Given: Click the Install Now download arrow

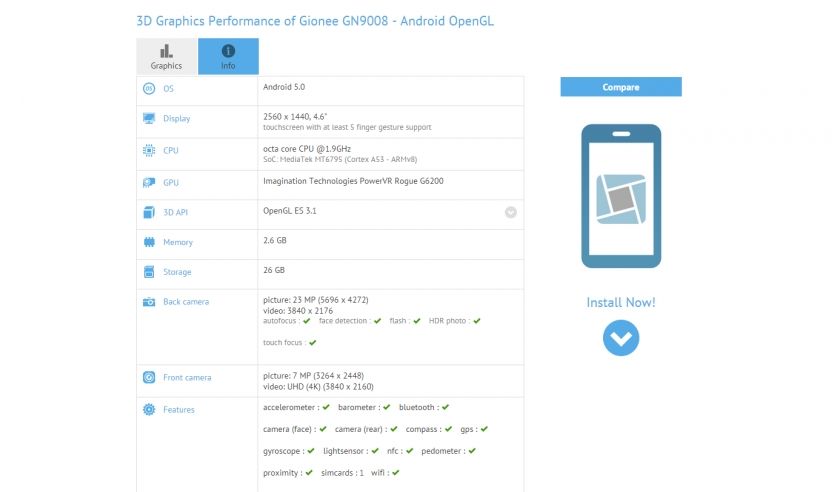Looking at the screenshot, I should tap(621, 338).
